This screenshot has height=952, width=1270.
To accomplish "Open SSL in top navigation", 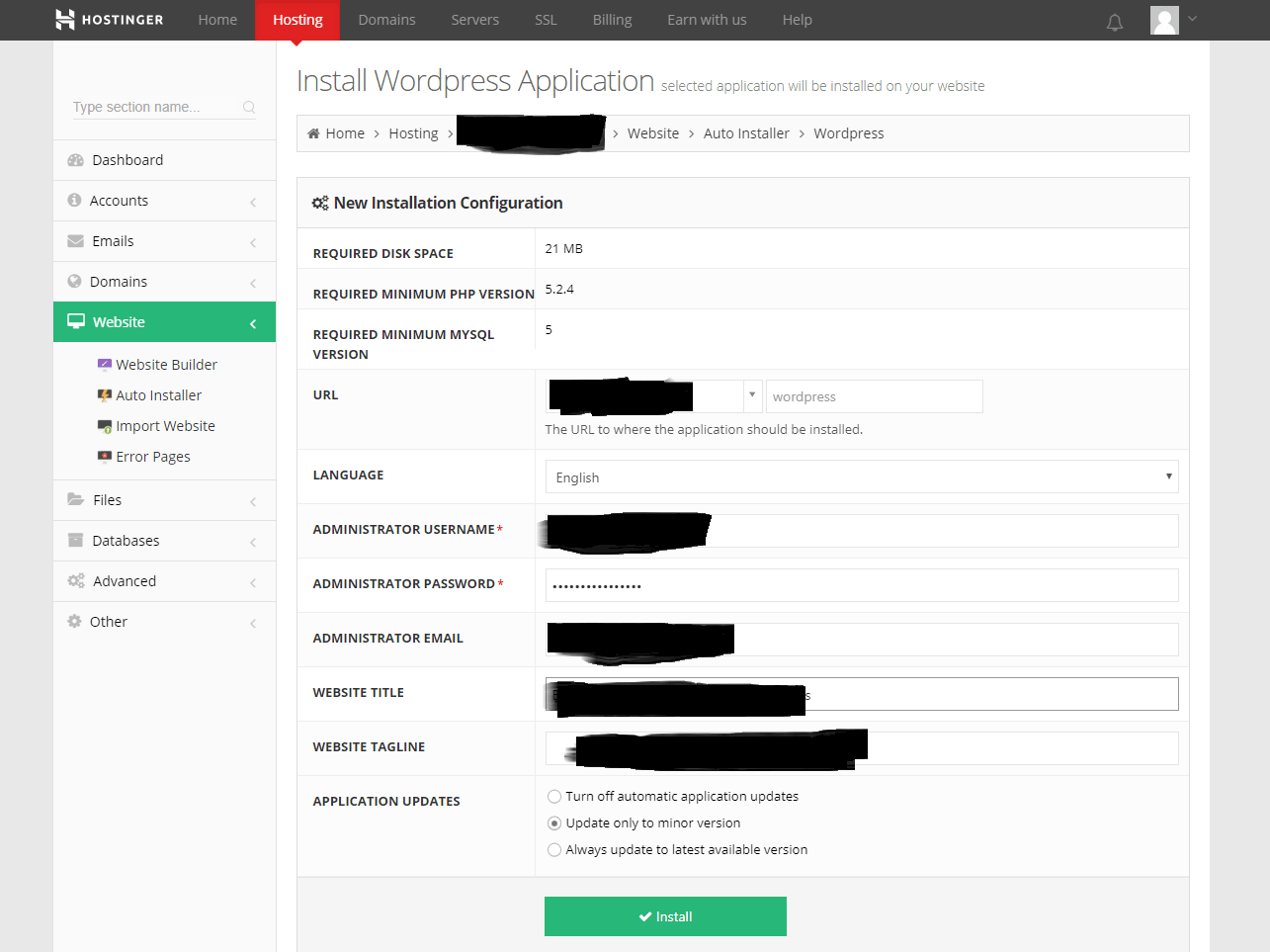I will [x=546, y=20].
